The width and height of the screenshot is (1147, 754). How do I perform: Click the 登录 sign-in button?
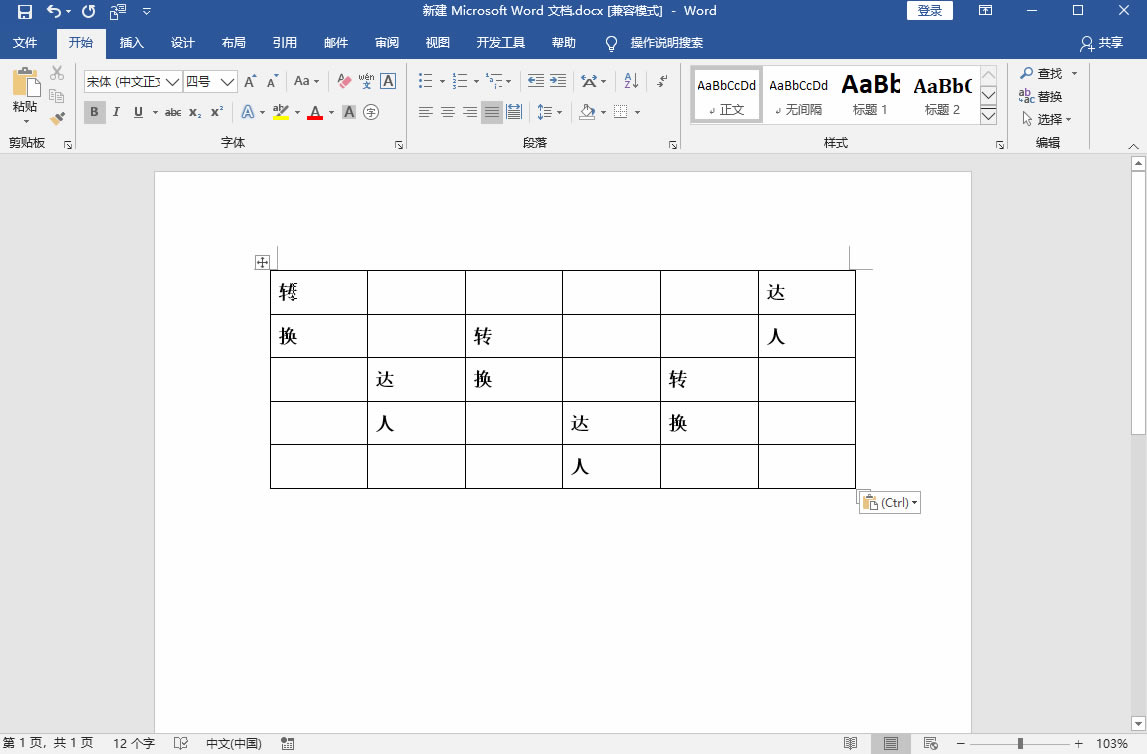(929, 11)
